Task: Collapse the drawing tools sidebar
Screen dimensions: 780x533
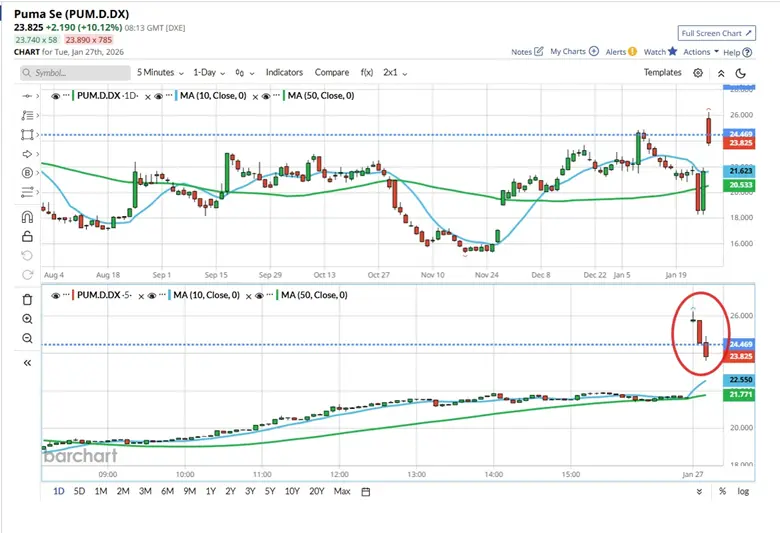Action: click(x=27, y=363)
